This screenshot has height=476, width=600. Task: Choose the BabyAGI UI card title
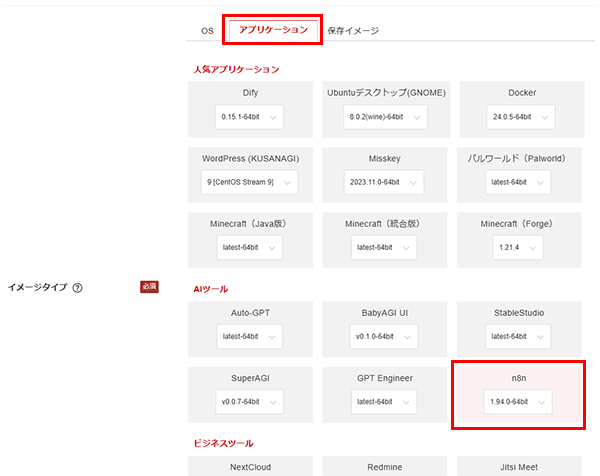pyautogui.click(x=385, y=313)
